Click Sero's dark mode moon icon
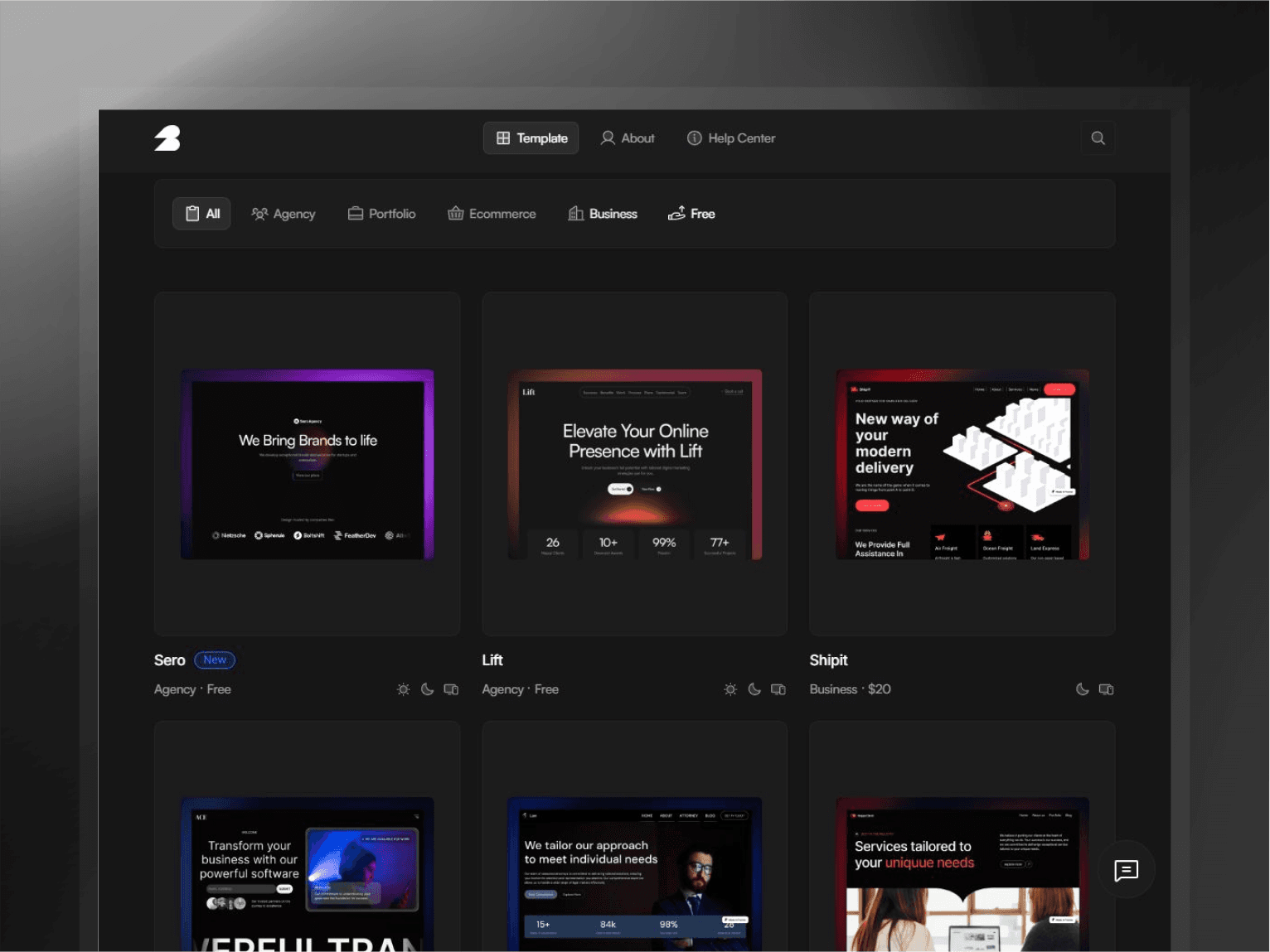 [x=427, y=689]
